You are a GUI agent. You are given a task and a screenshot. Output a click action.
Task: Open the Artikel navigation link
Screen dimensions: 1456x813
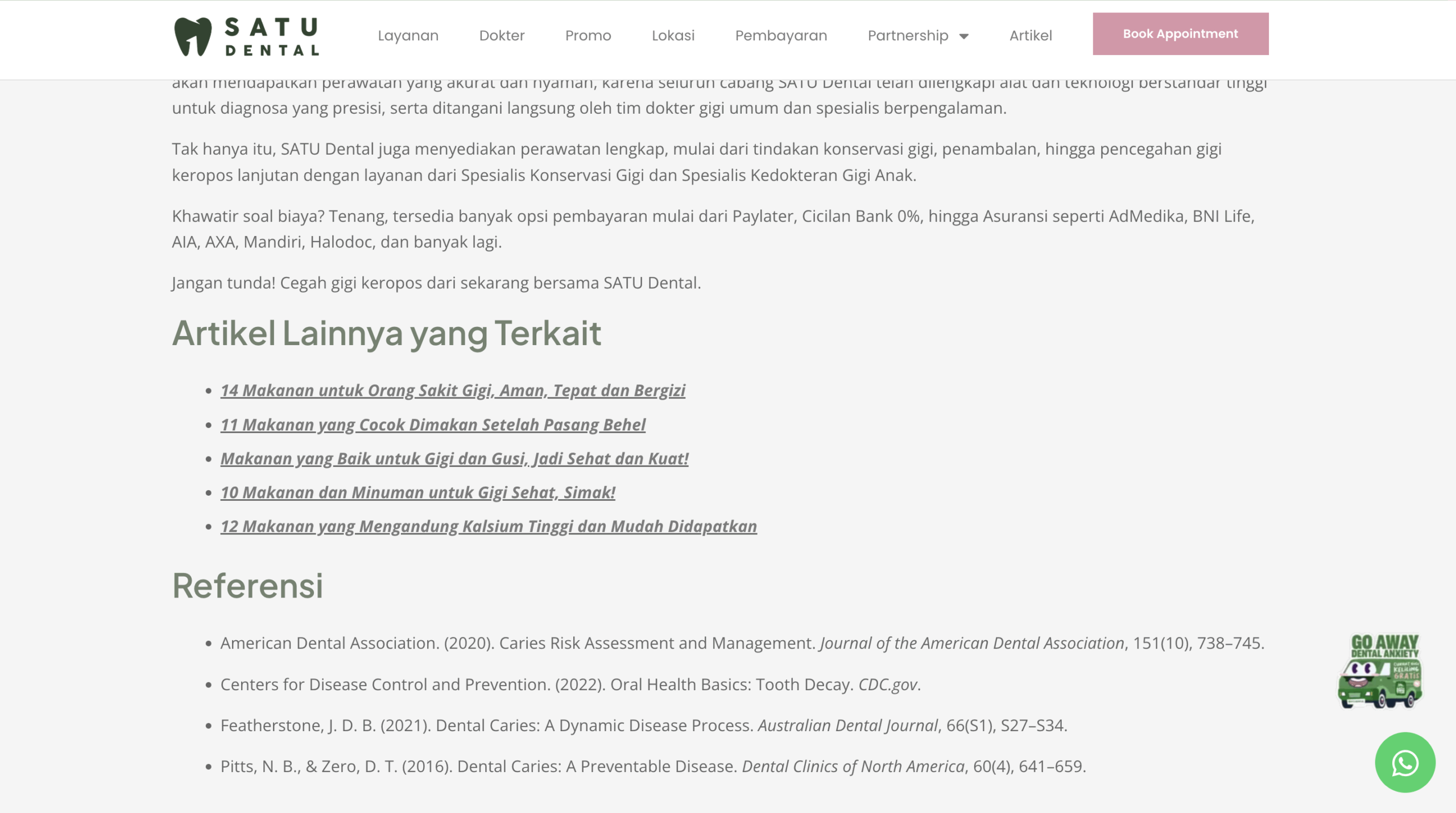pyautogui.click(x=1031, y=35)
